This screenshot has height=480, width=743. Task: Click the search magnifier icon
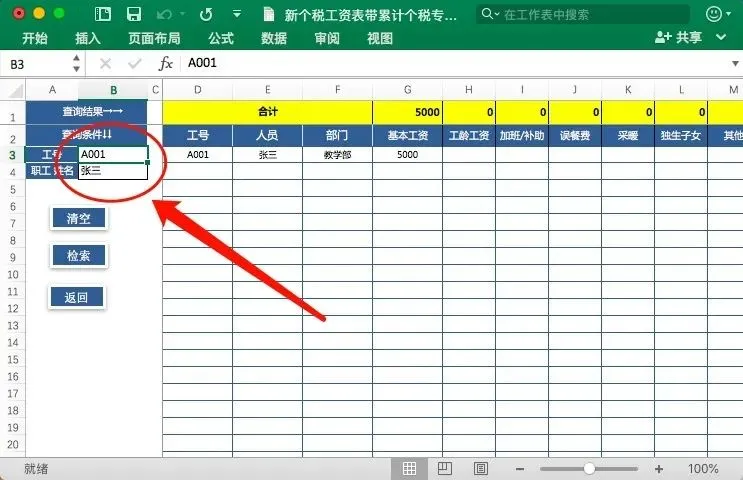[487, 14]
